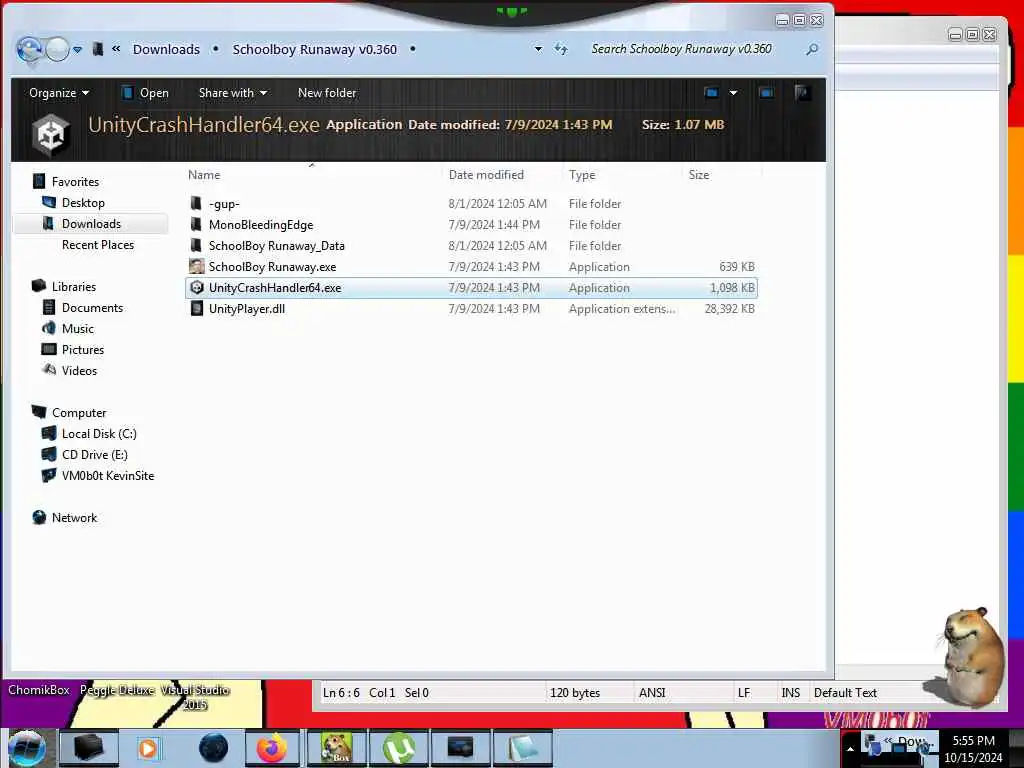This screenshot has width=1024, height=768.
Task: Click ANSI encoding in editor status bar
Action: click(x=652, y=693)
